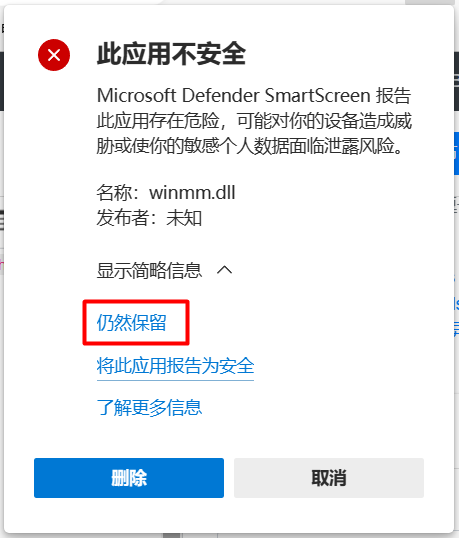
Task: Open the 将此应用报告为安全 link
Action: click(175, 365)
